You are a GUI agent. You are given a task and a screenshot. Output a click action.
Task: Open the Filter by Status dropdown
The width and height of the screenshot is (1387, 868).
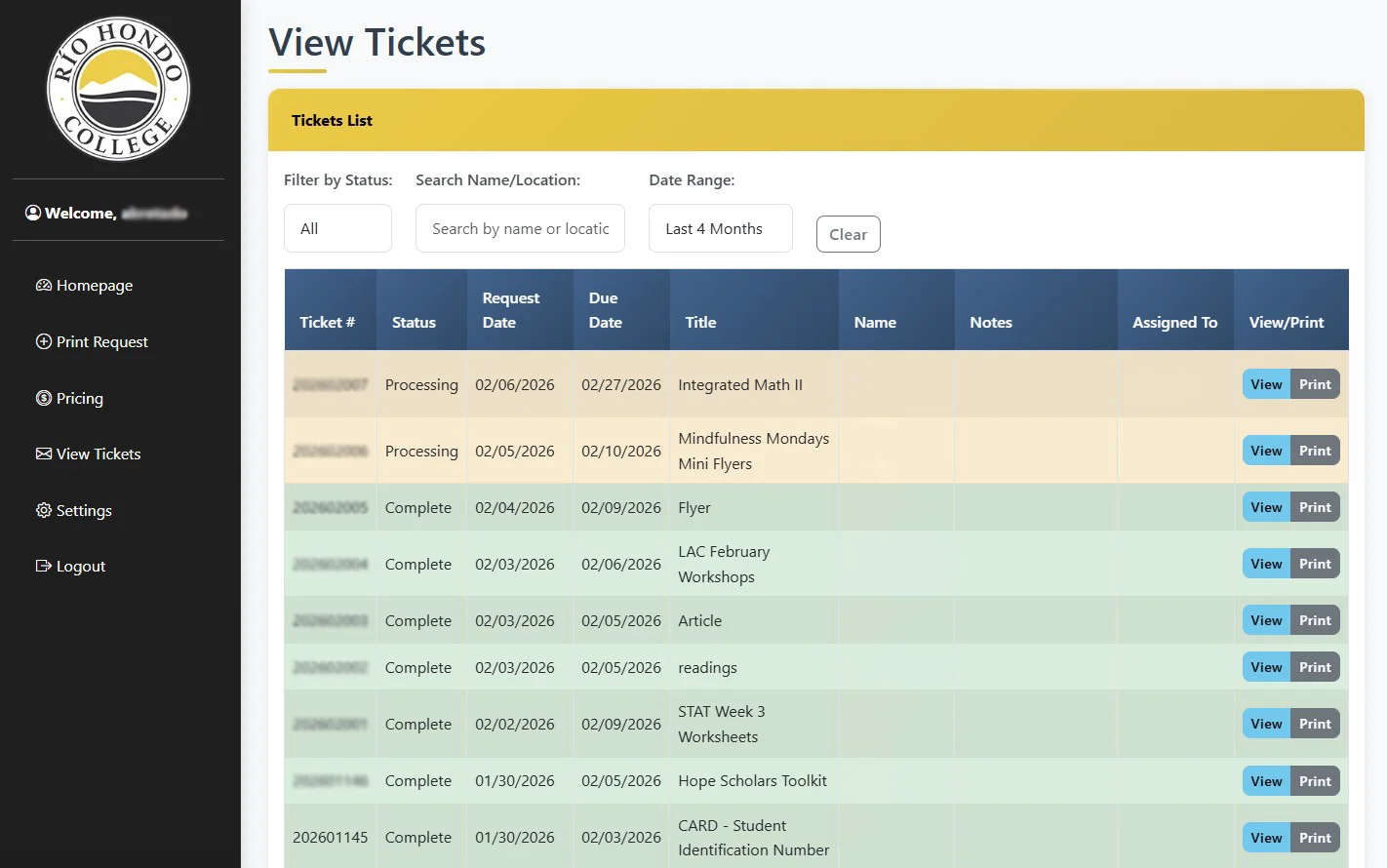click(337, 228)
